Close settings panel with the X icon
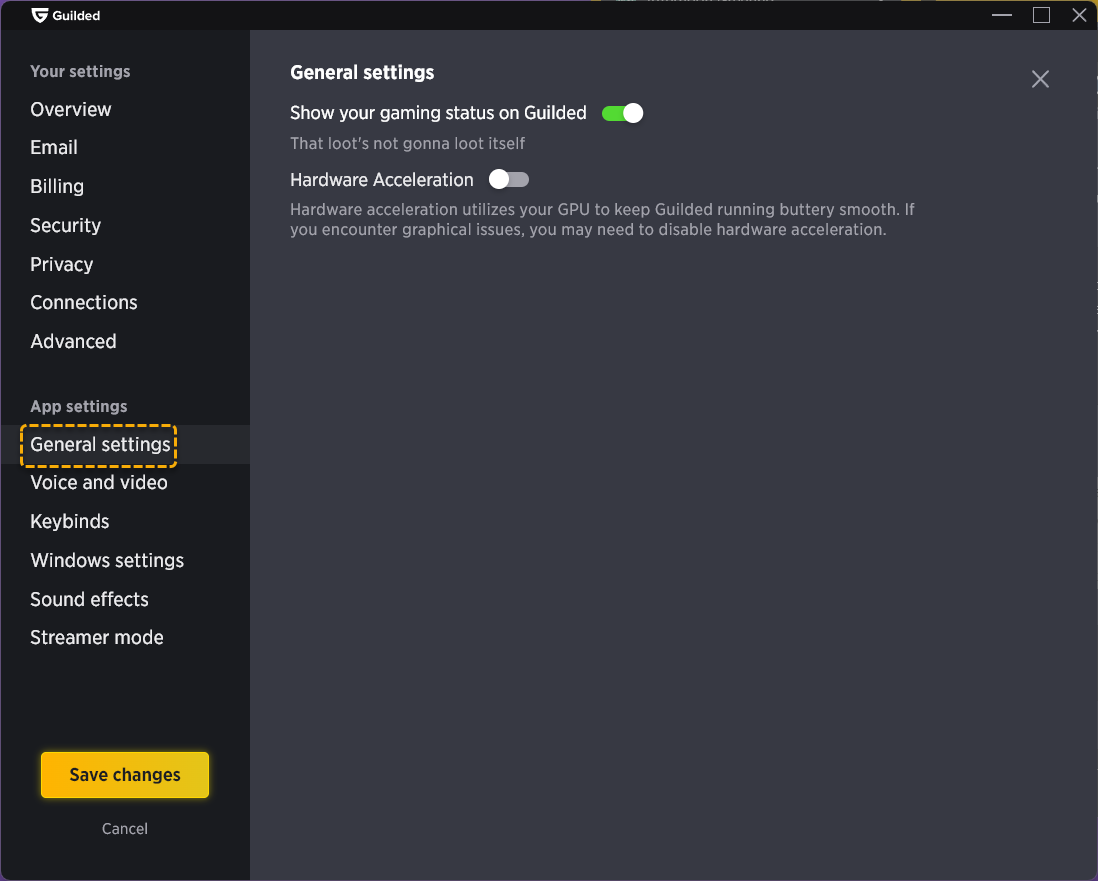 click(1040, 79)
